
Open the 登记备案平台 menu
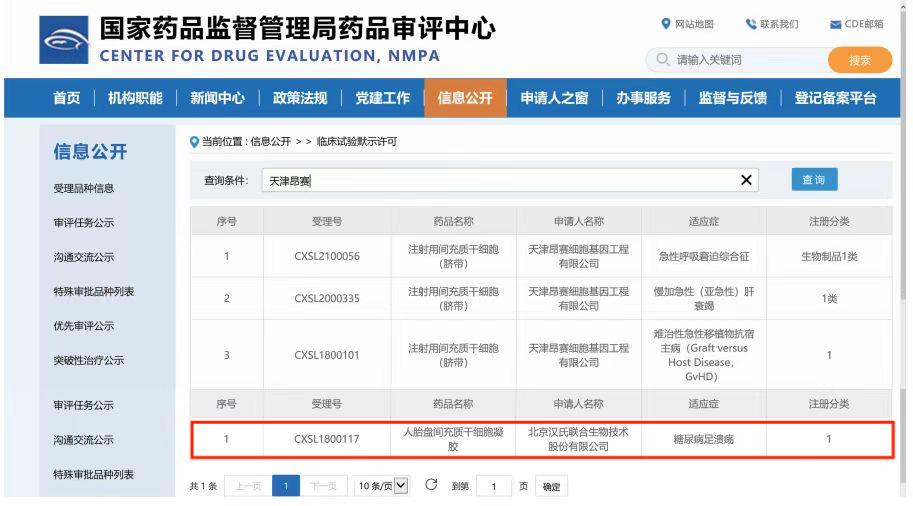836,98
